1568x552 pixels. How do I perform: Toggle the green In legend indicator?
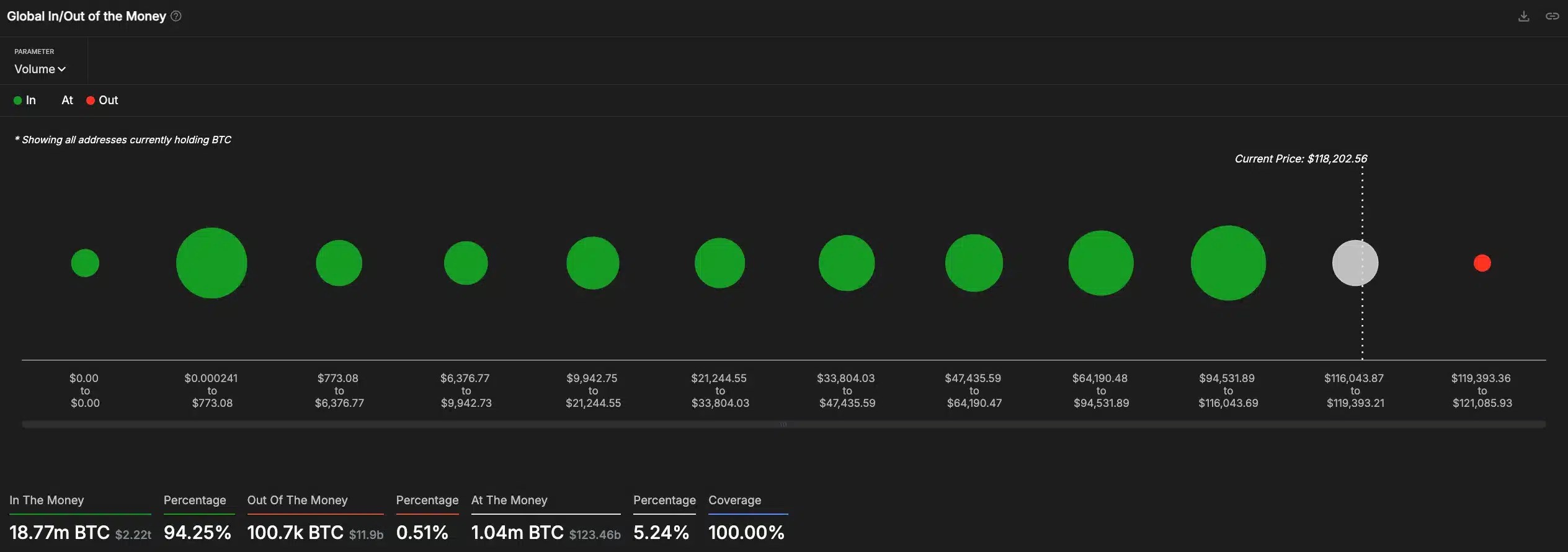click(x=17, y=100)
